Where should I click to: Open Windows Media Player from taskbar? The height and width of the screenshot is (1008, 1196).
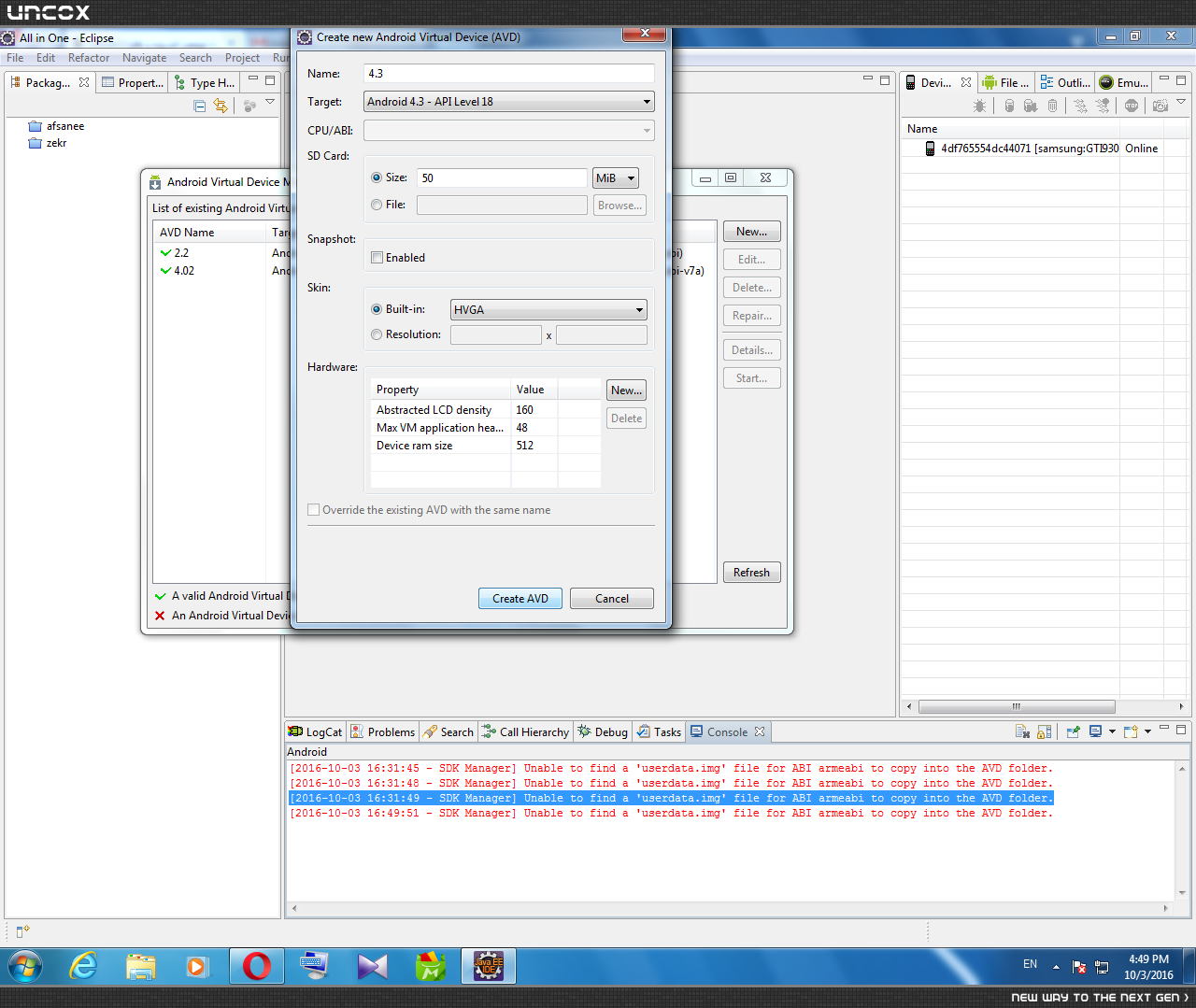point(198,966)
